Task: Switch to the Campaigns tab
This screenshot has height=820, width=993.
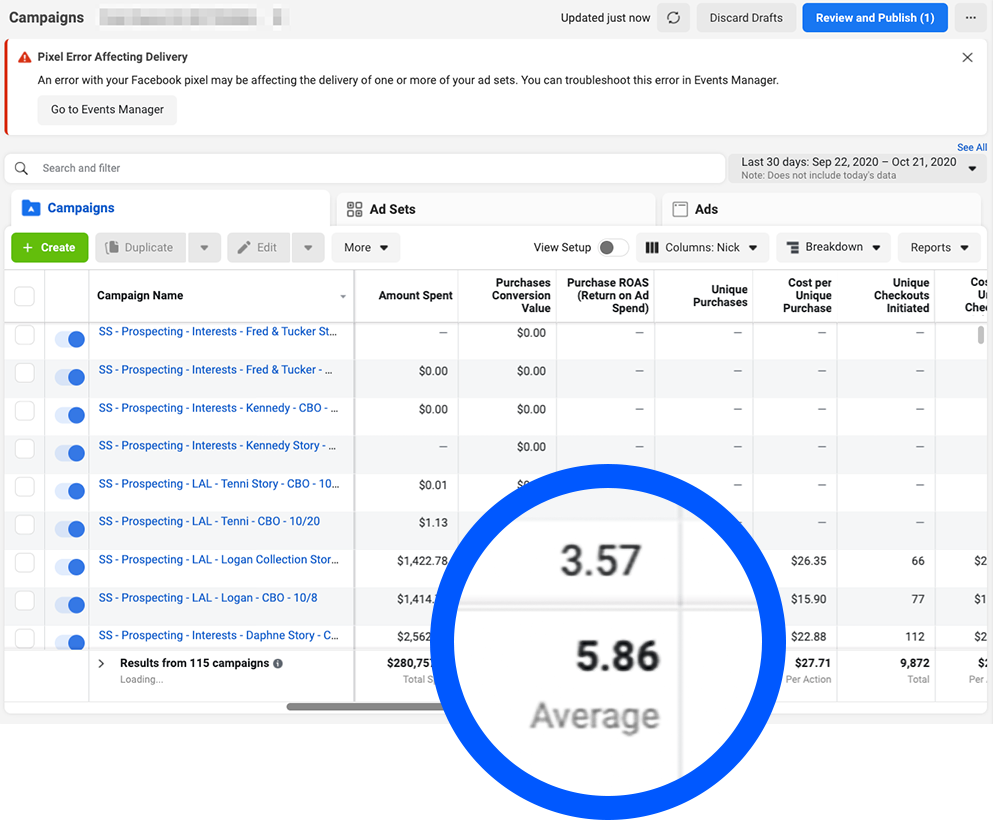Action: 170,208
